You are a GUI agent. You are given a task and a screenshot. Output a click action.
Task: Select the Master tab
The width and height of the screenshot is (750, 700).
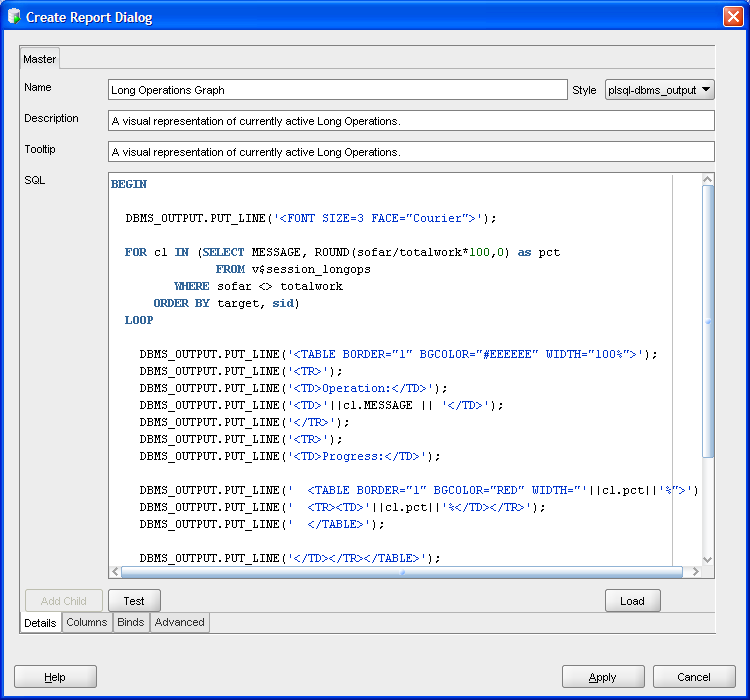coord(40,59)
